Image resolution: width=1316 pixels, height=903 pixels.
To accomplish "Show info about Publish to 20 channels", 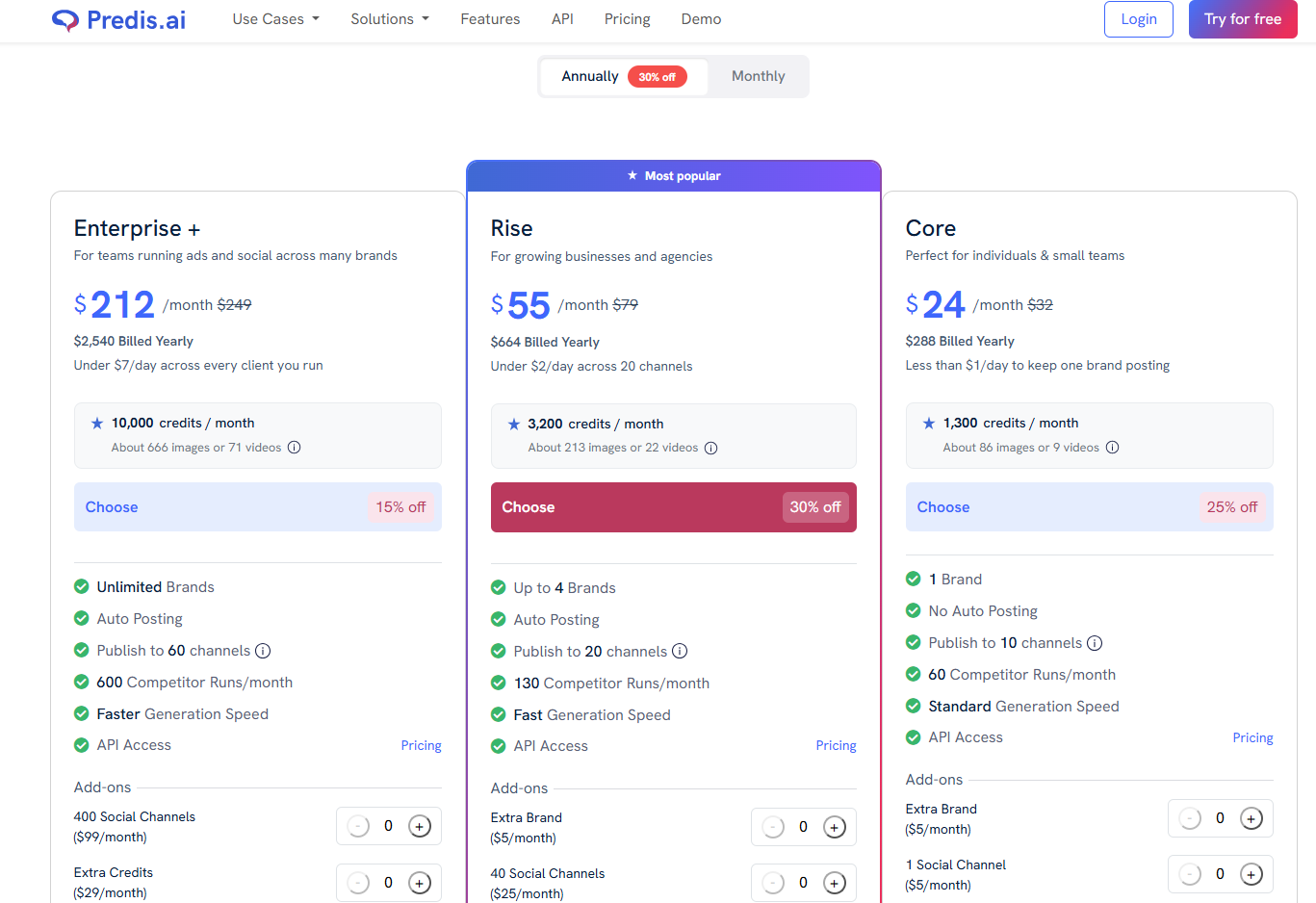I will [680, 652].
